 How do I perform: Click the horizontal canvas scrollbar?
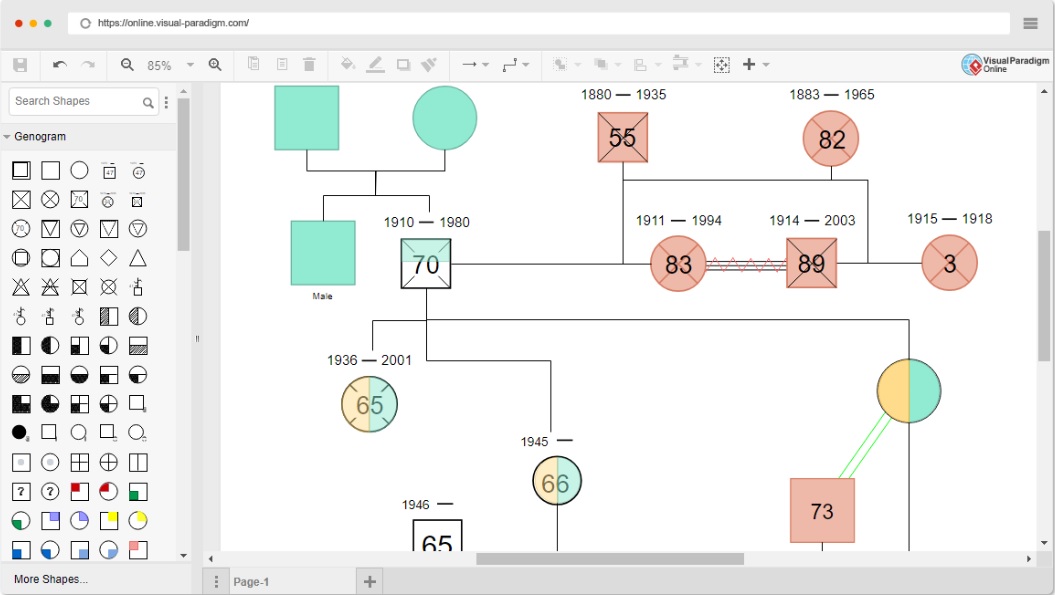610,559
